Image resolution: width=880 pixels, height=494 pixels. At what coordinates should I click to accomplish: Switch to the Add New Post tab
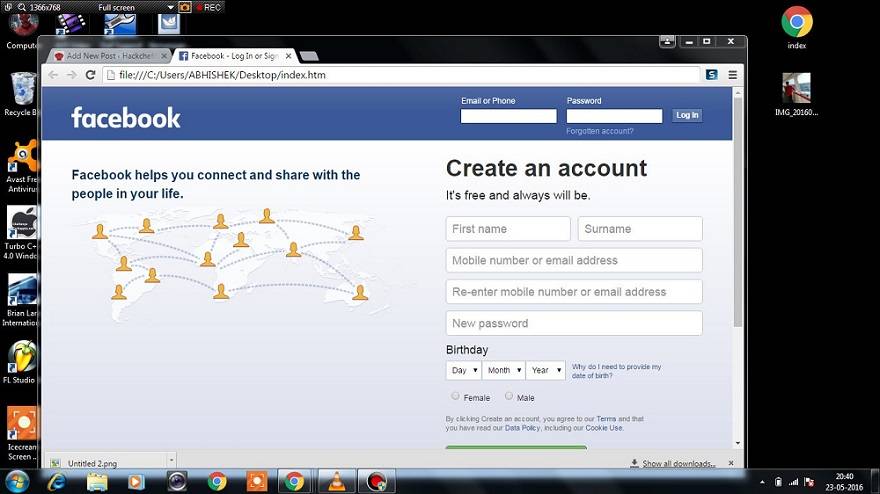click(108, 56)
